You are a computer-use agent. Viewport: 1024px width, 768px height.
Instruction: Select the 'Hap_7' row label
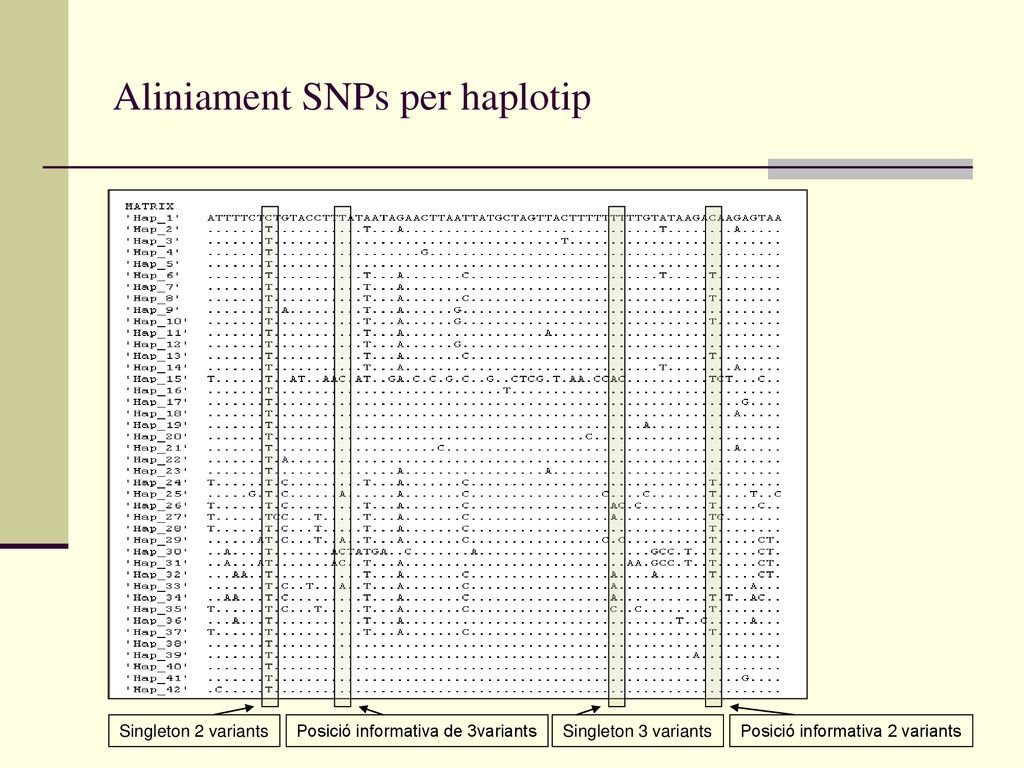(x=152, y=287)
